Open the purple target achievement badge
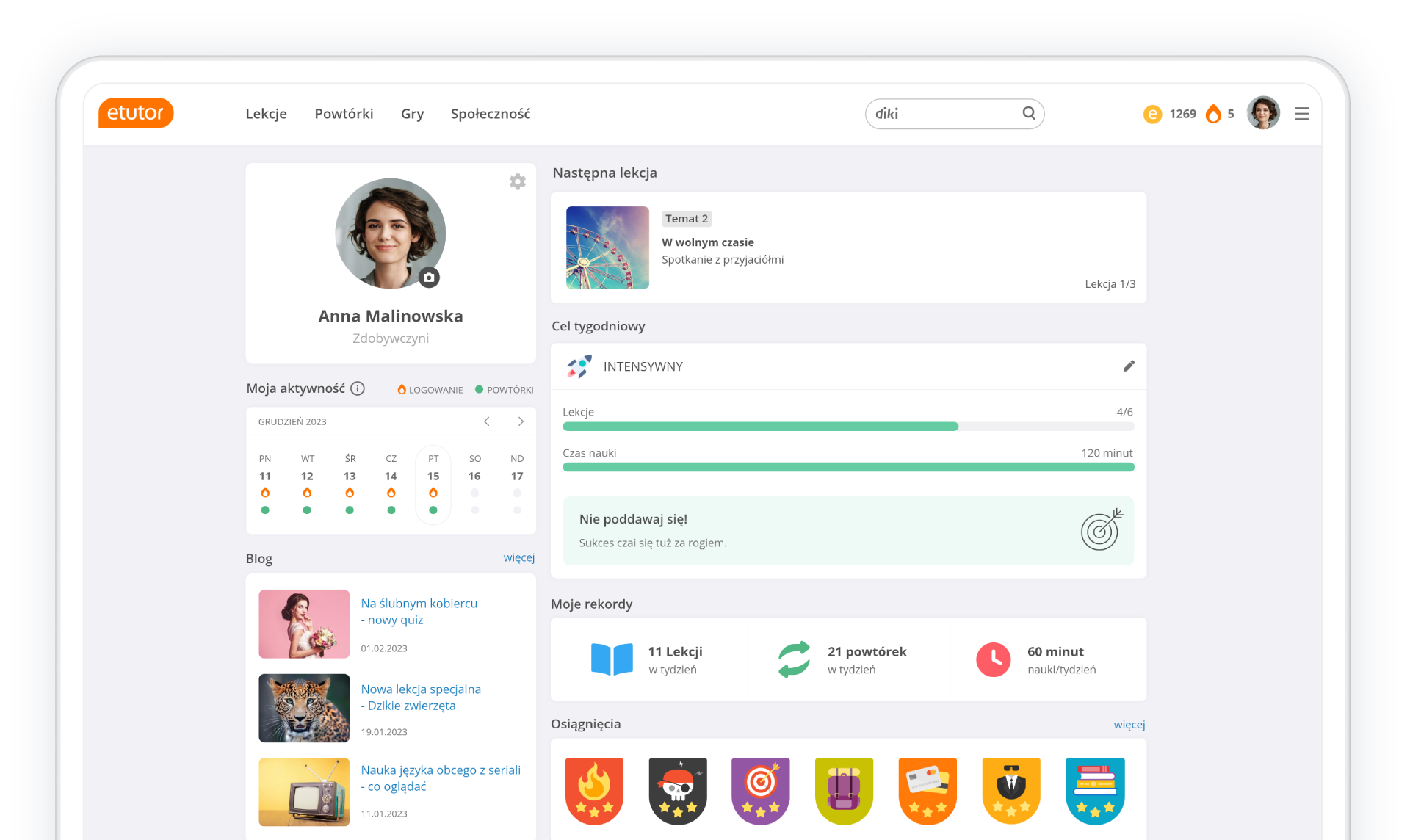Screen dimensions: 1410x840 pos(761,791)
